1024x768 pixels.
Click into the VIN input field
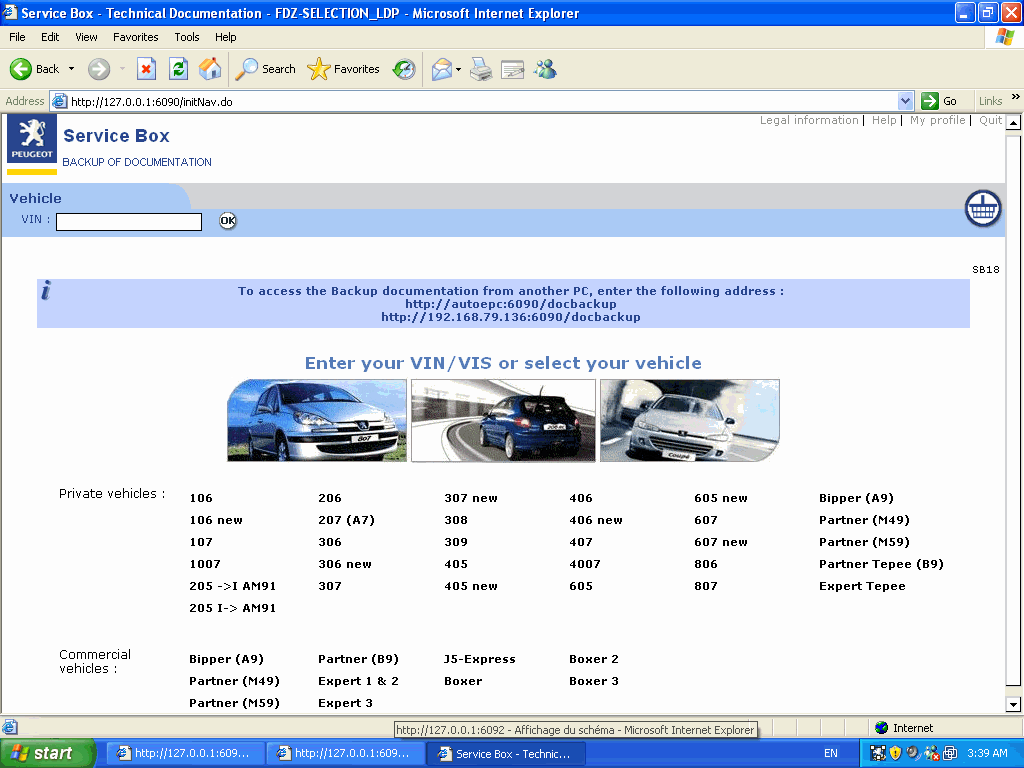(x=129, y=222)
